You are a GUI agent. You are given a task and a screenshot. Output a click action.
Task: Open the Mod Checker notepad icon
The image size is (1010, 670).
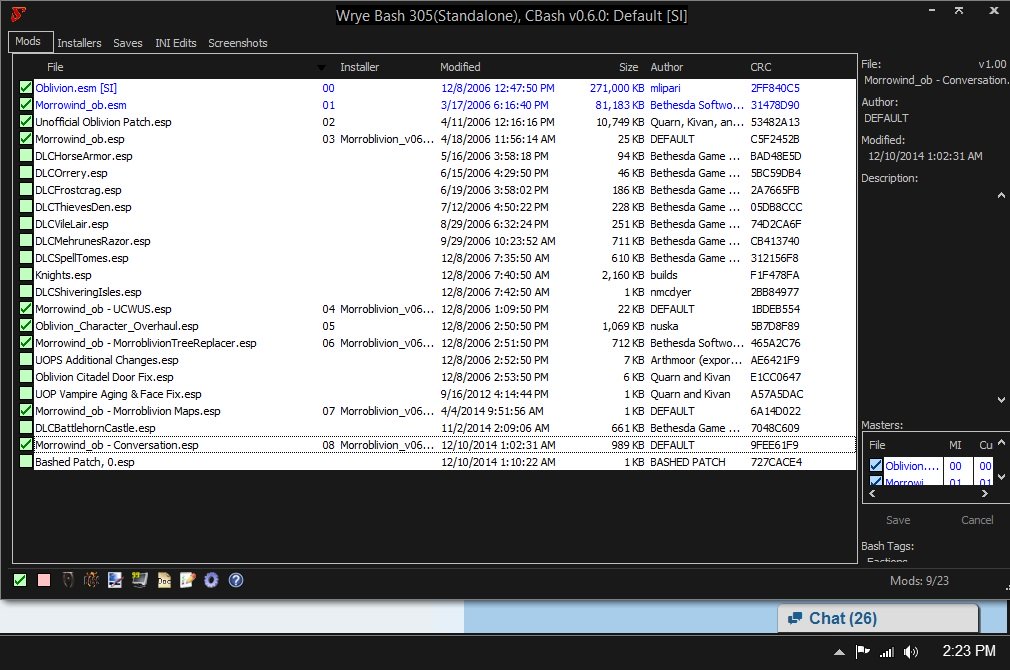(187, 580)
